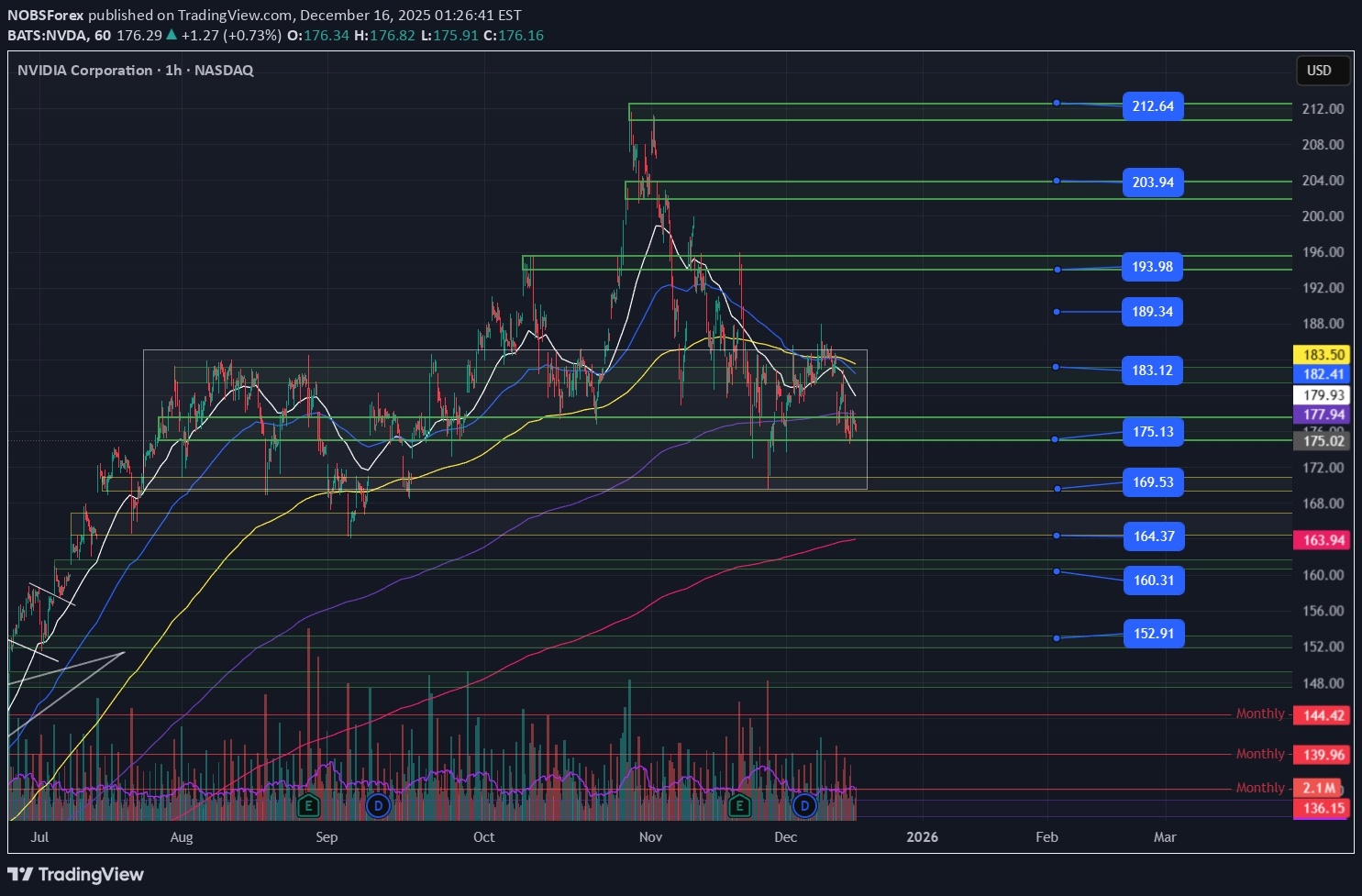Click the September earnings E marker
Image resolution: width=1362 pixels, height=896 pixels.
309,806
